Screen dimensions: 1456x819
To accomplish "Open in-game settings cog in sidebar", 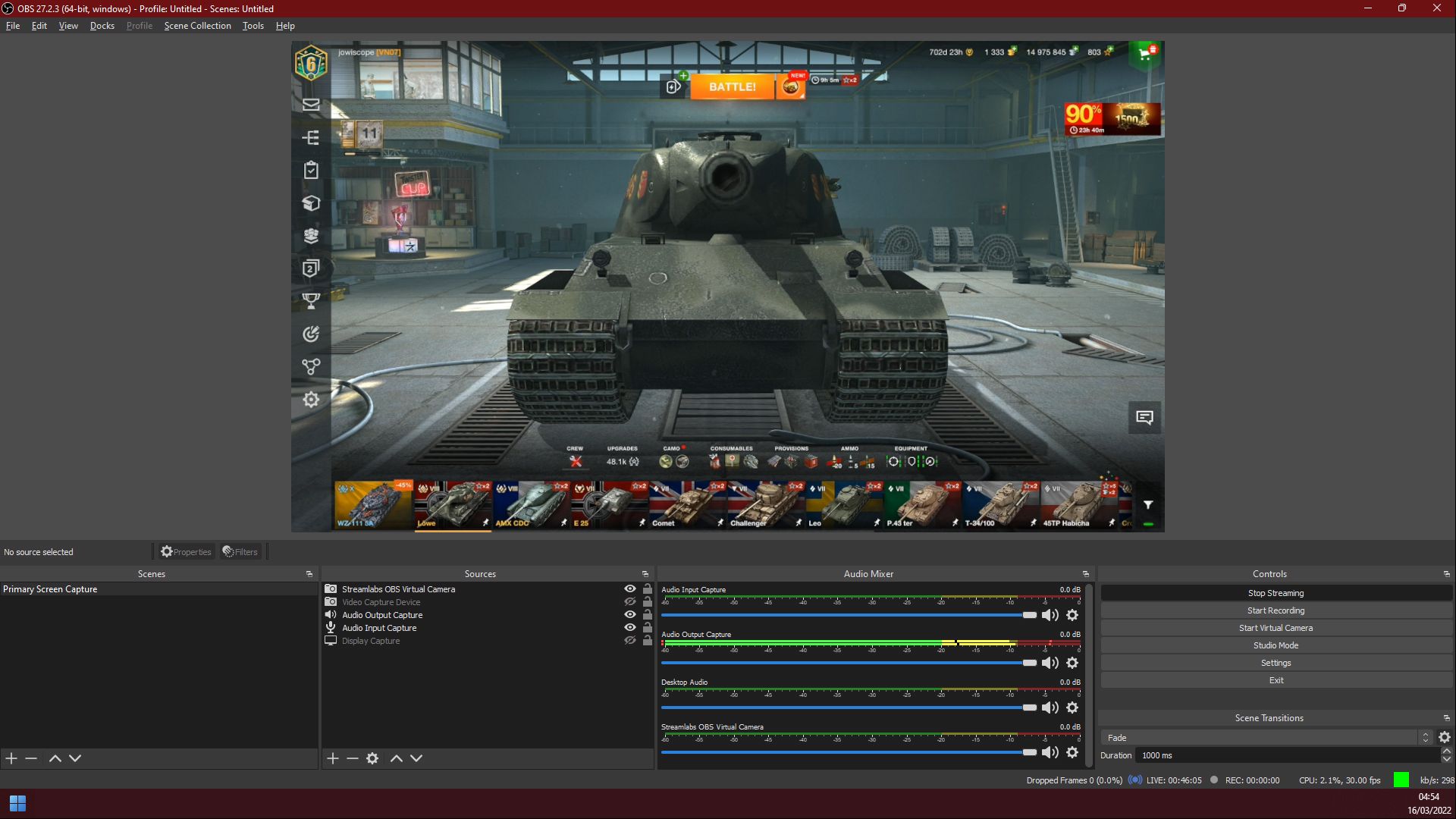I will [311, 400].
